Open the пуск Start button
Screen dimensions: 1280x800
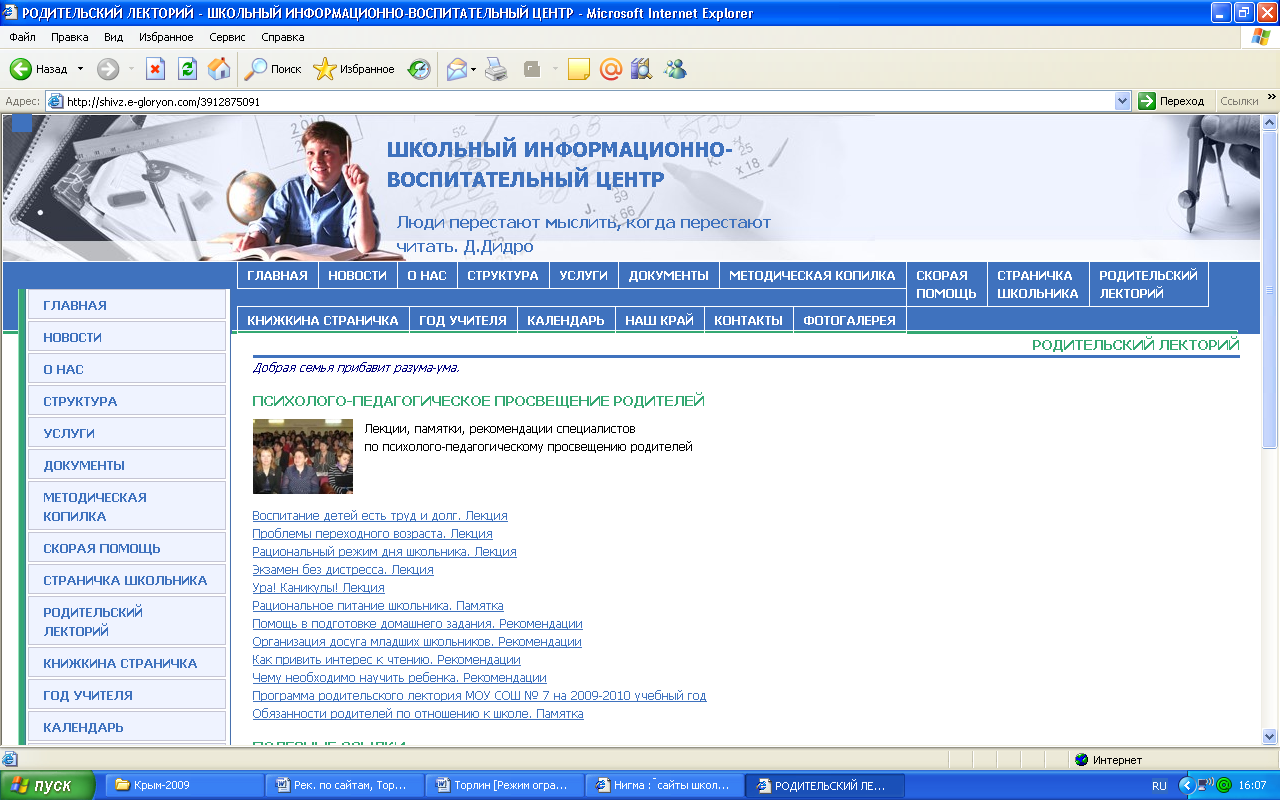point(47,785)
